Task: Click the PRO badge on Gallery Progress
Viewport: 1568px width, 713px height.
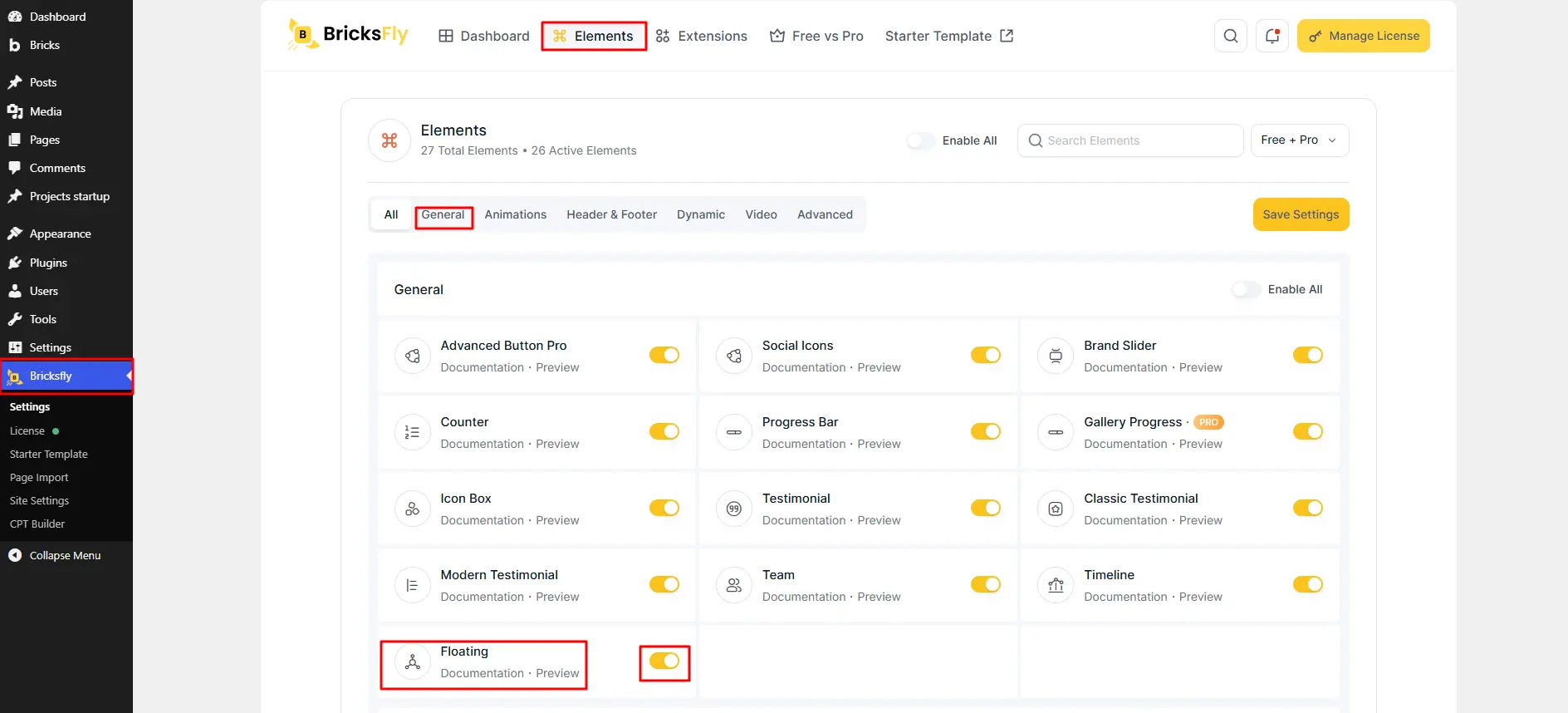Action: click(1208, 422)
